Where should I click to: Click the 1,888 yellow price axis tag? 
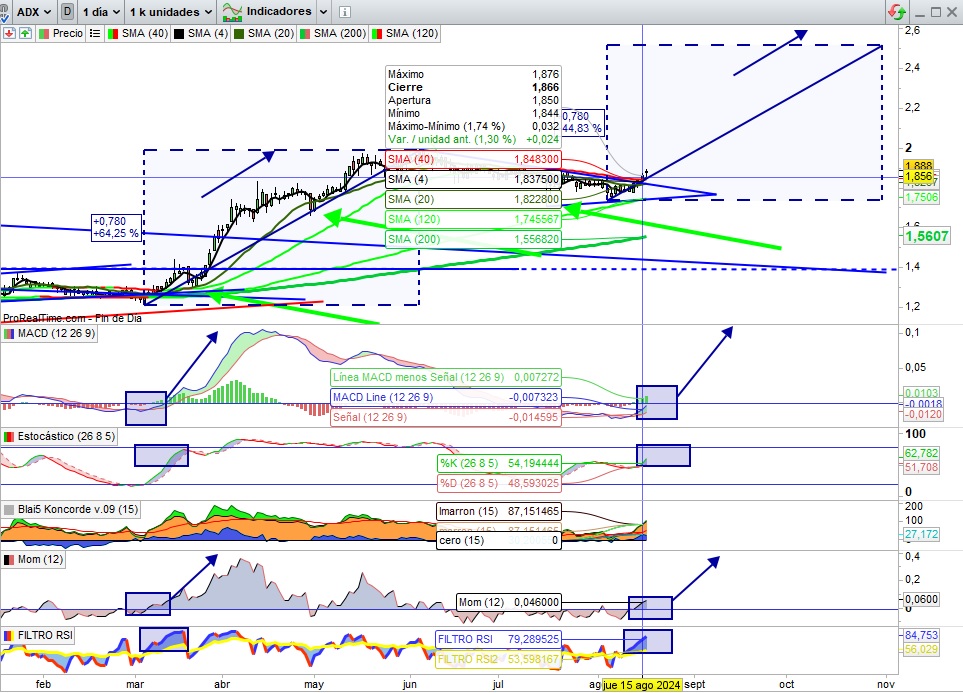click(x=919, y=166)
